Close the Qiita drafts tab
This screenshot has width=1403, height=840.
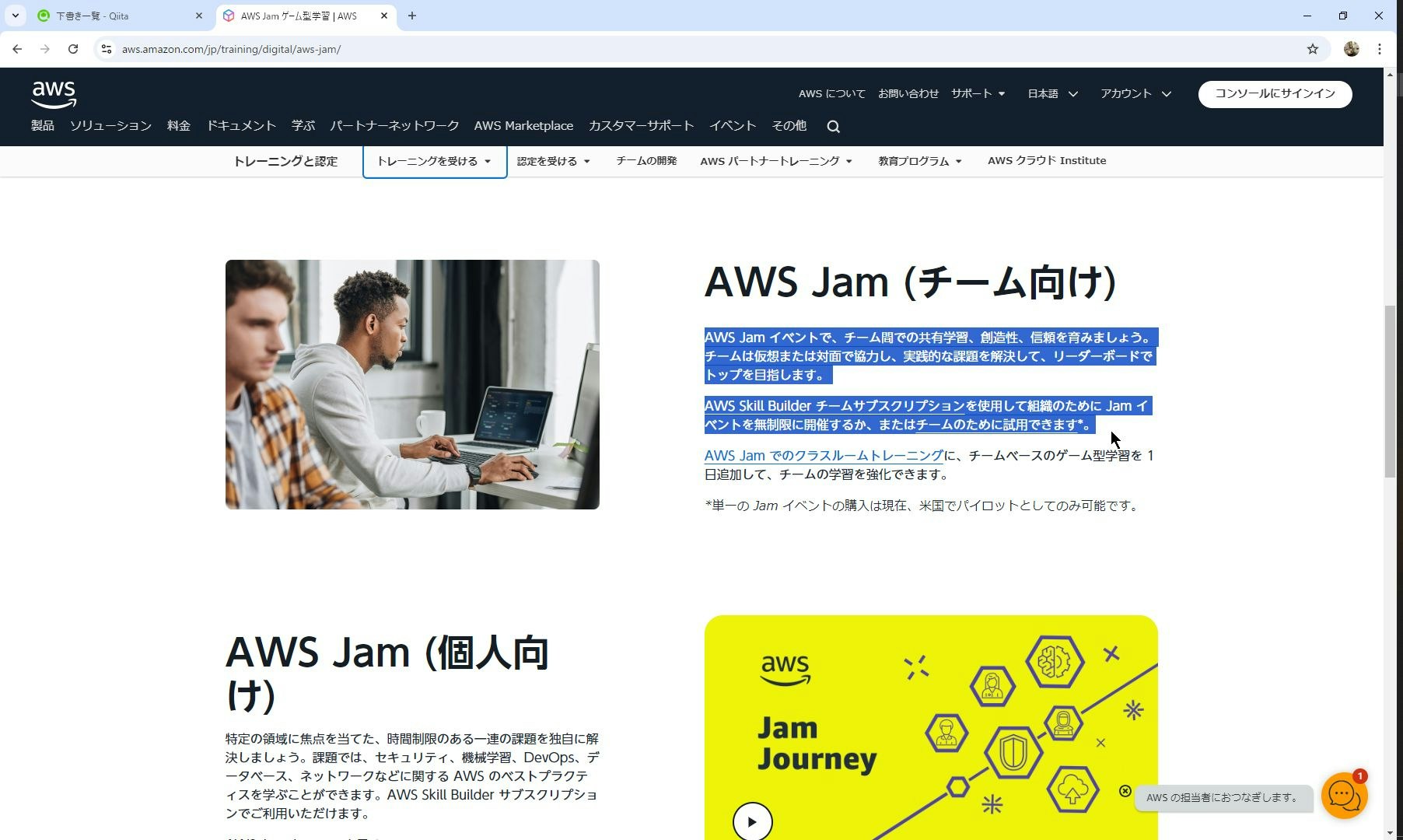click(x=198, y=16)
